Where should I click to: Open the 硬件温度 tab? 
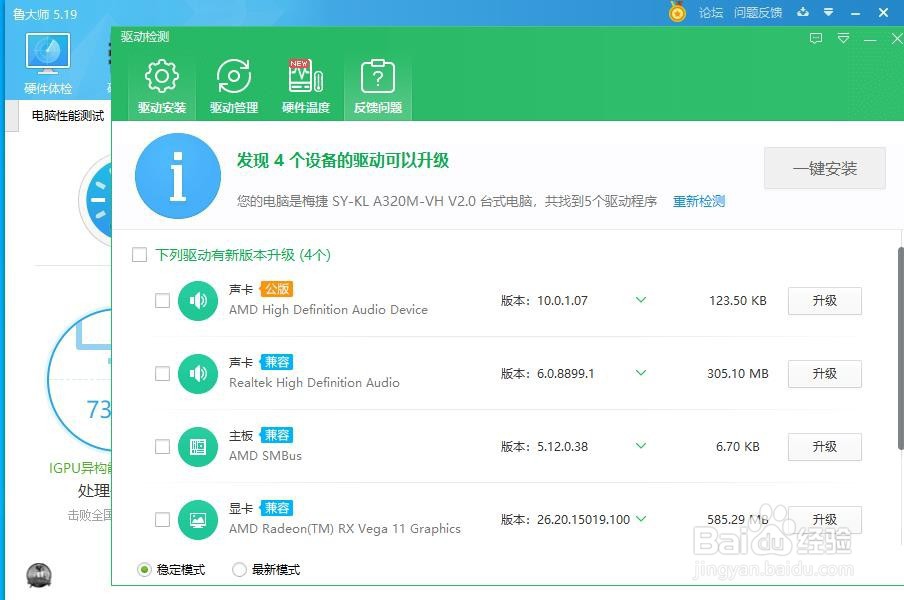coord(306,86)
